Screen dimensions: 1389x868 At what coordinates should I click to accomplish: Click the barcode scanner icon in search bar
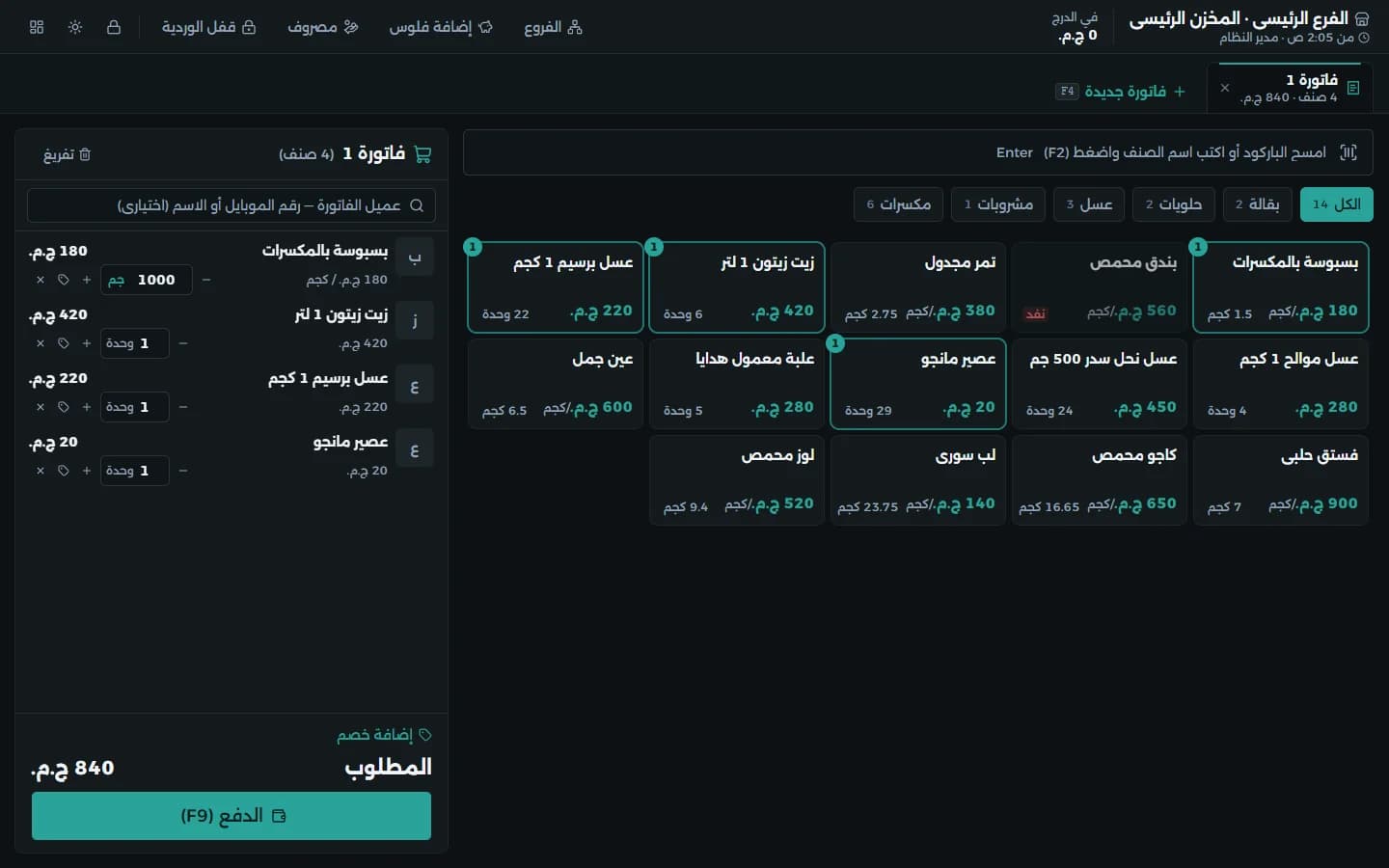pos(1348,152)
